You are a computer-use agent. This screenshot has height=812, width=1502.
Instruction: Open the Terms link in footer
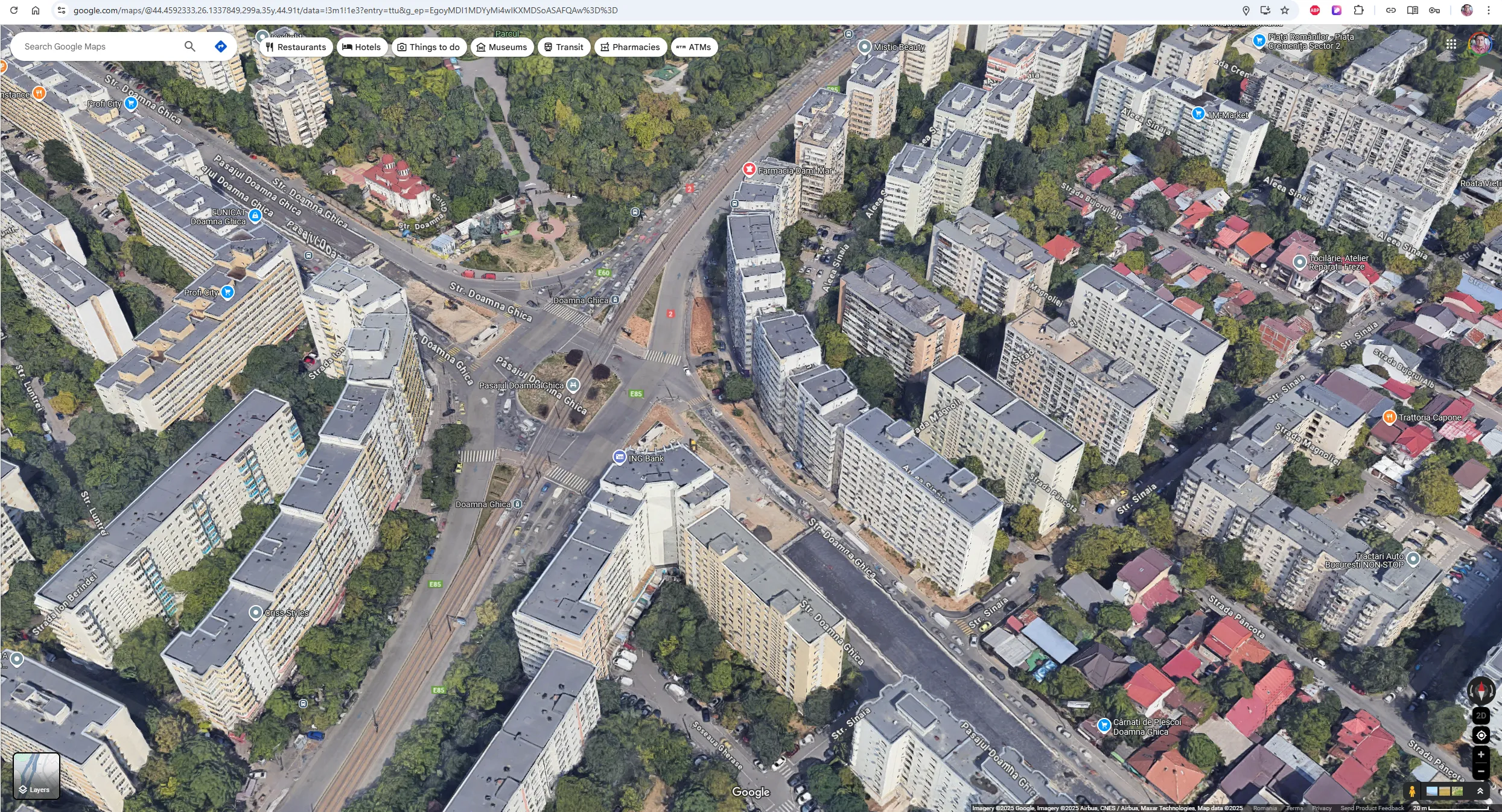click(1294, 808)
